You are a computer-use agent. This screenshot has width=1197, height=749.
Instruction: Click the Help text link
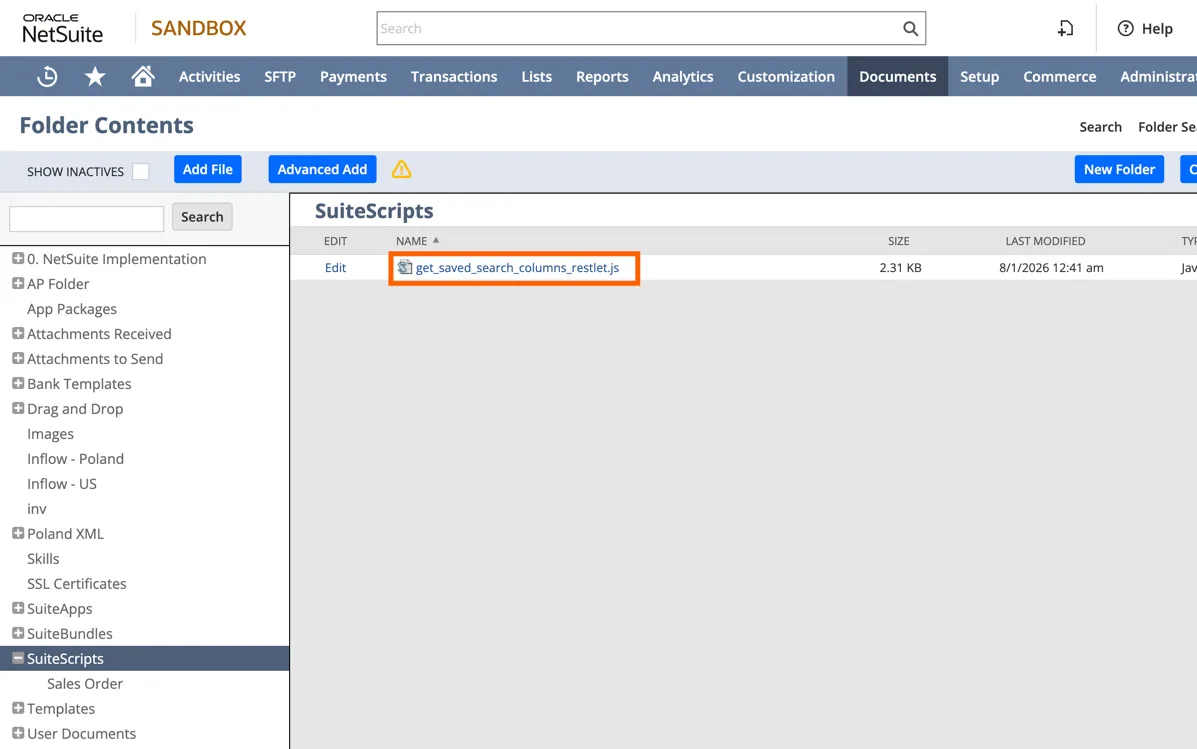(1157, 28)
